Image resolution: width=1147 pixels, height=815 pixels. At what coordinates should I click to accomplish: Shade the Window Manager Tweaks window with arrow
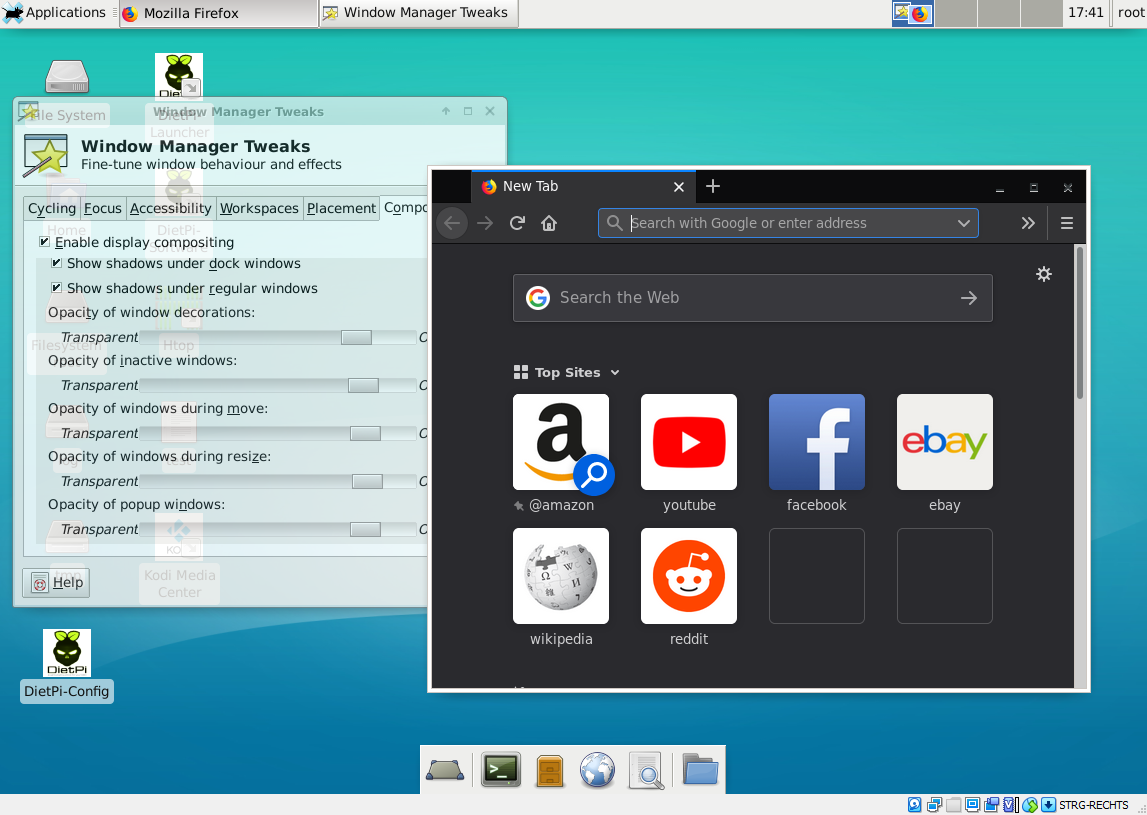click(x=445, y=111)
